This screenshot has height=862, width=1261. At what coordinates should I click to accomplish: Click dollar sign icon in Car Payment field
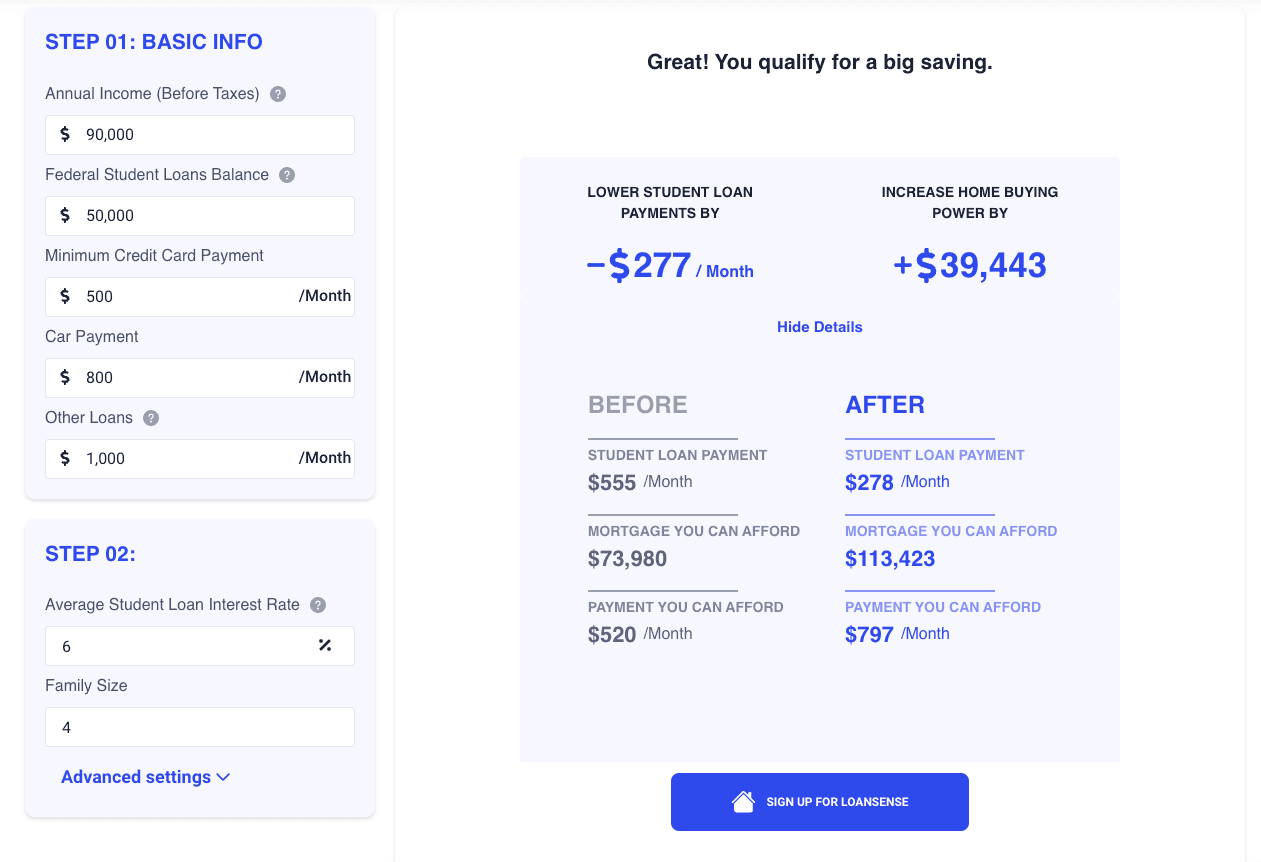(65, 377)
